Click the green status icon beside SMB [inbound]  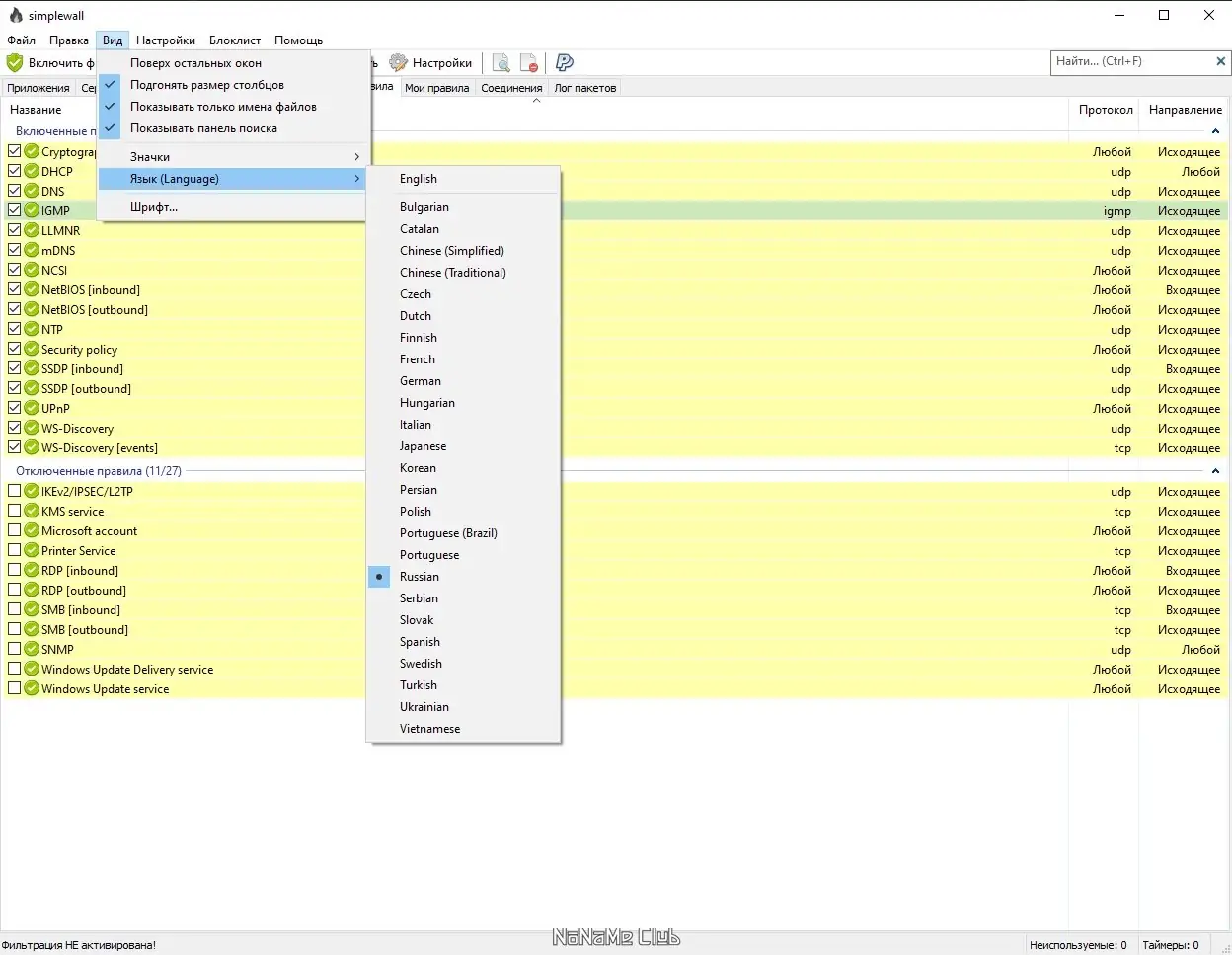(x=32, y=609)
